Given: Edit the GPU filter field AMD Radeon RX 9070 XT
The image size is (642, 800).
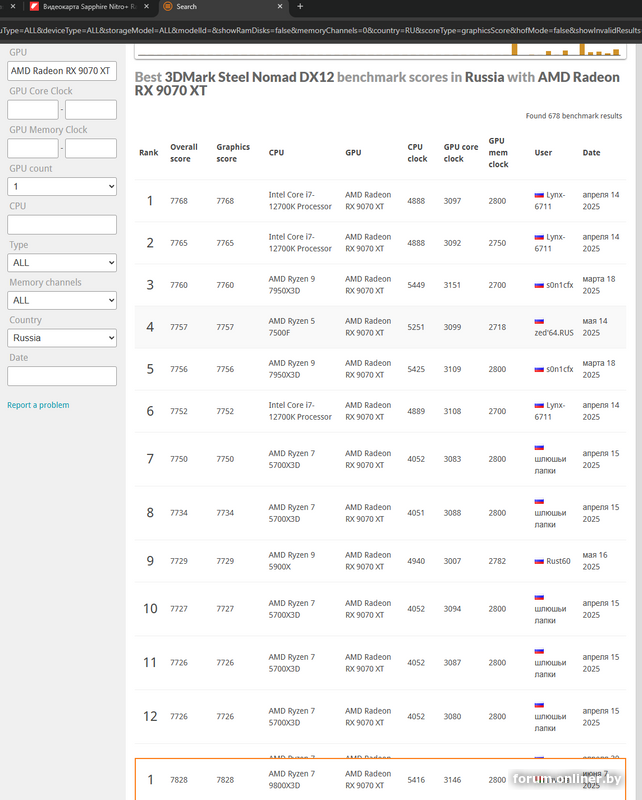Looking at the screenshot, I should [62, 71].
